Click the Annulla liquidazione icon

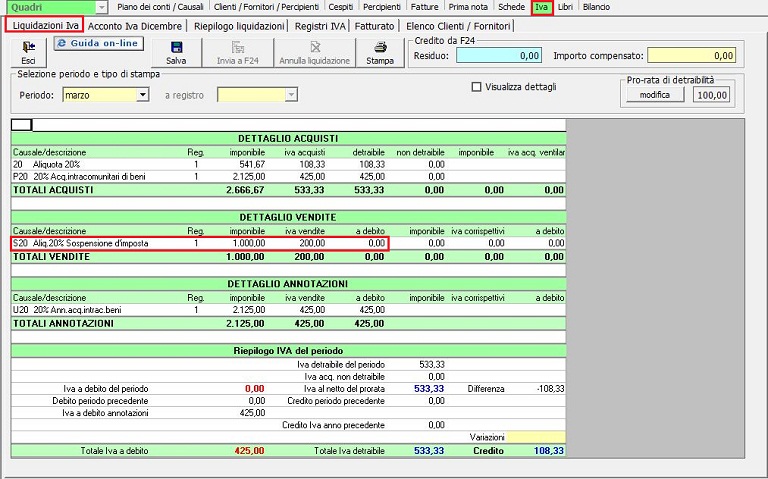tap(315, 47)
